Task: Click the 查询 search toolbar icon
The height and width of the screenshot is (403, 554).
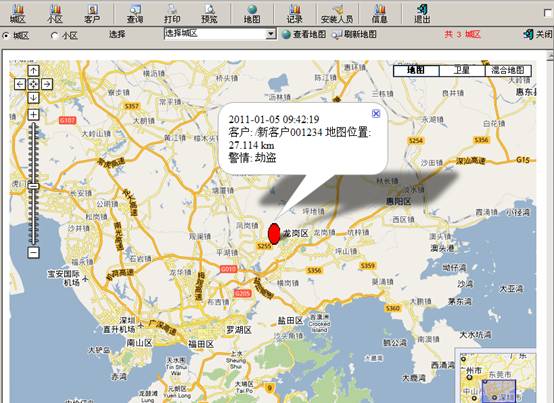Action: pyautogui.click(x=135, y=13)
